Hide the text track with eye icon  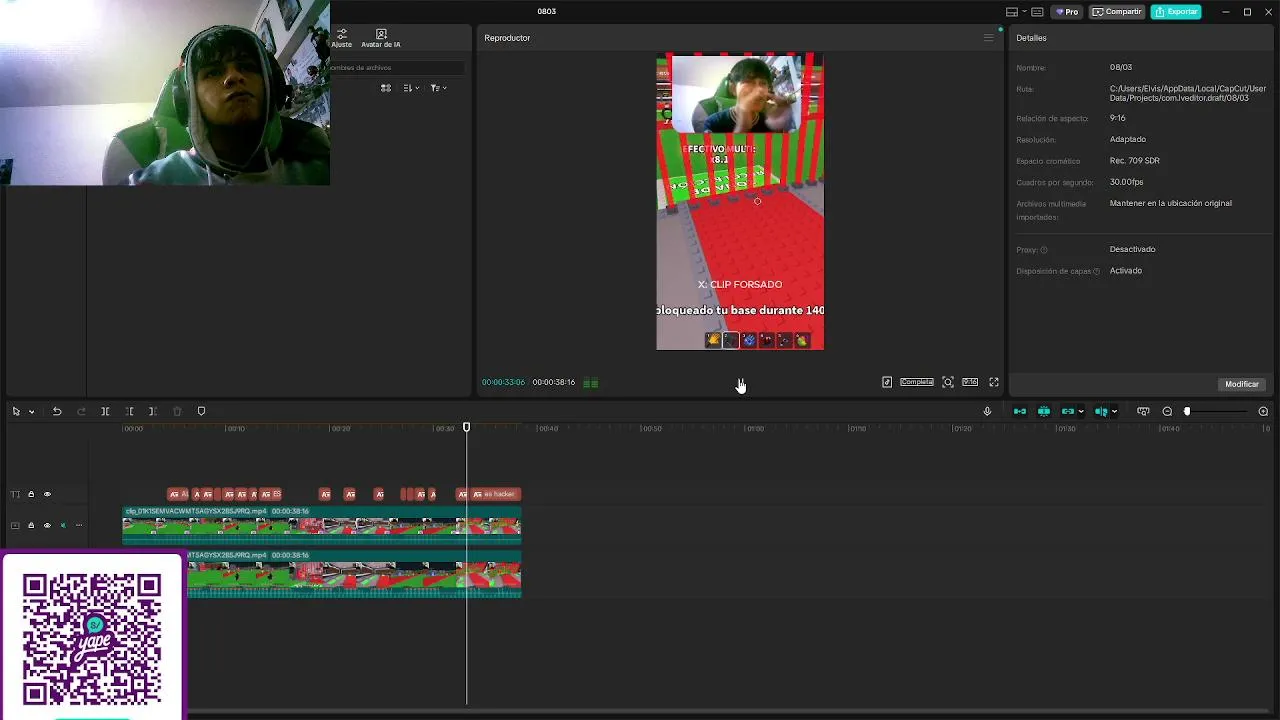coord(47,494)
